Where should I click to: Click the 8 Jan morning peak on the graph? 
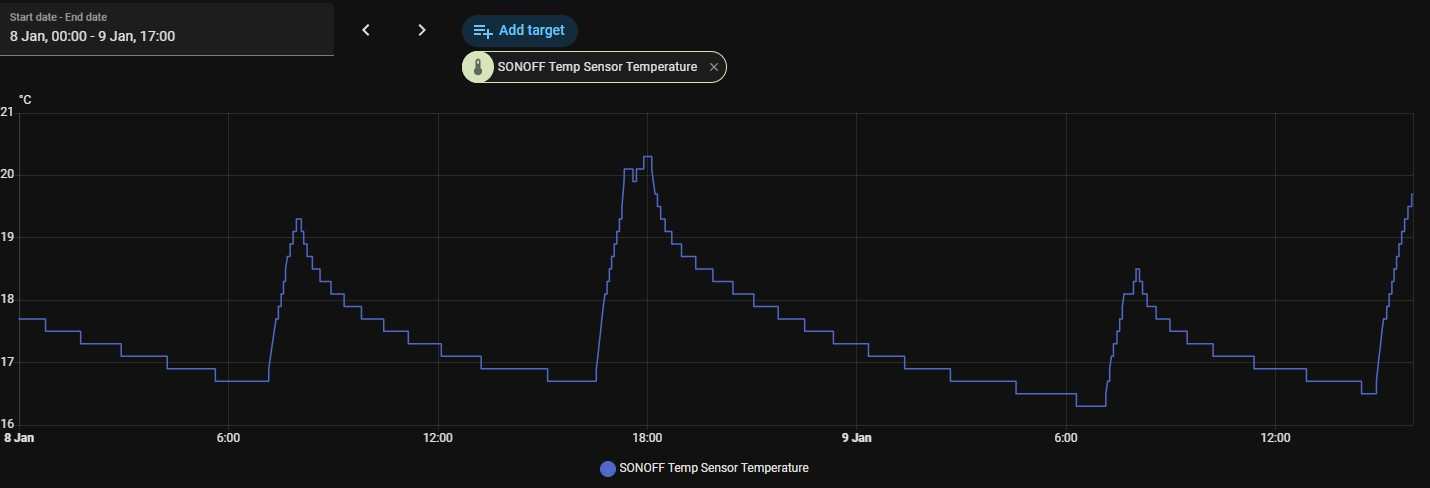pyautogui.click(x=298, y=220)
